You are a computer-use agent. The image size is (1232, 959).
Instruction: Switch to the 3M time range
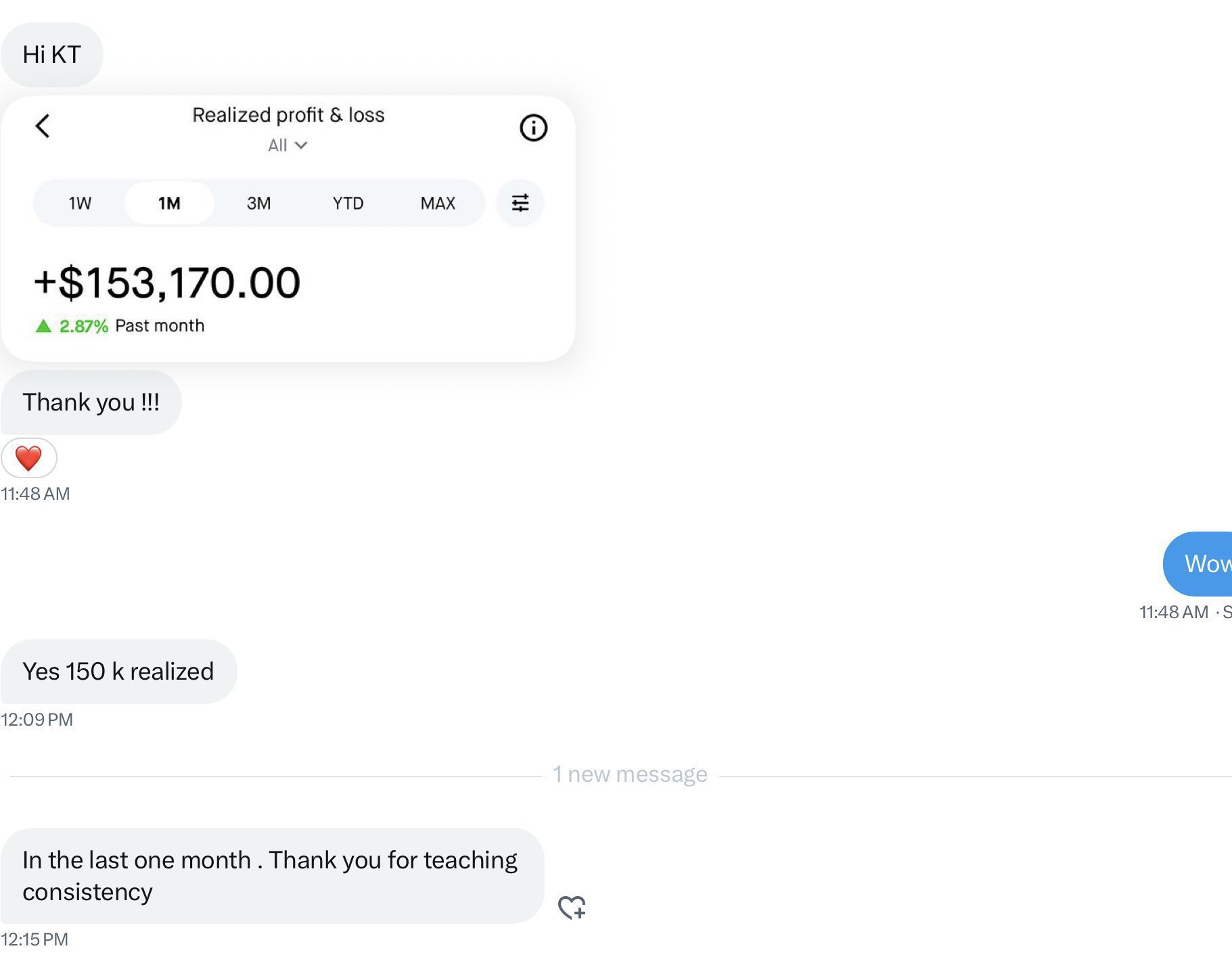[258, 204]
